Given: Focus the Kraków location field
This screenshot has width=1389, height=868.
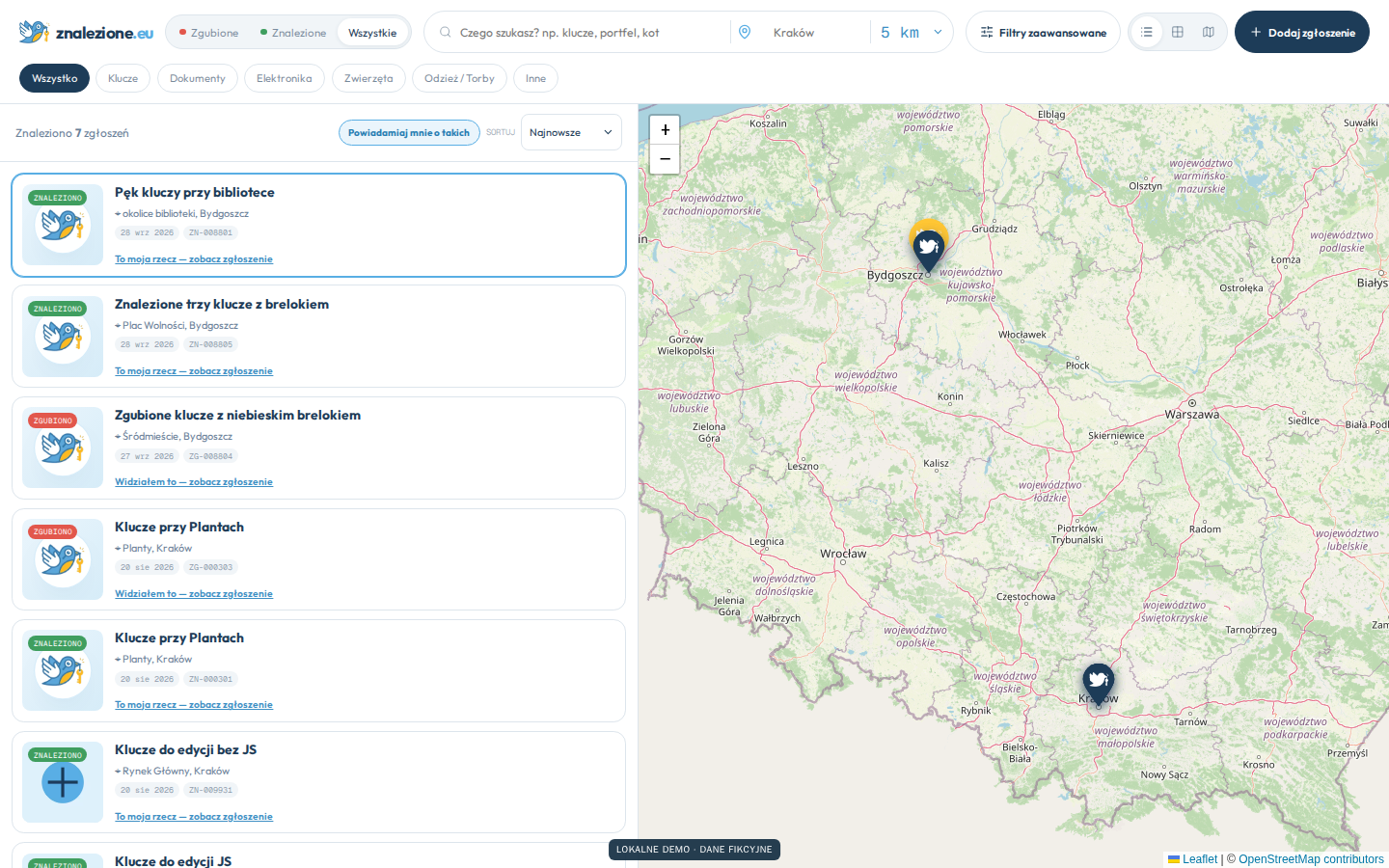Looking at the screenshot, I should click(x=815, y=32).
